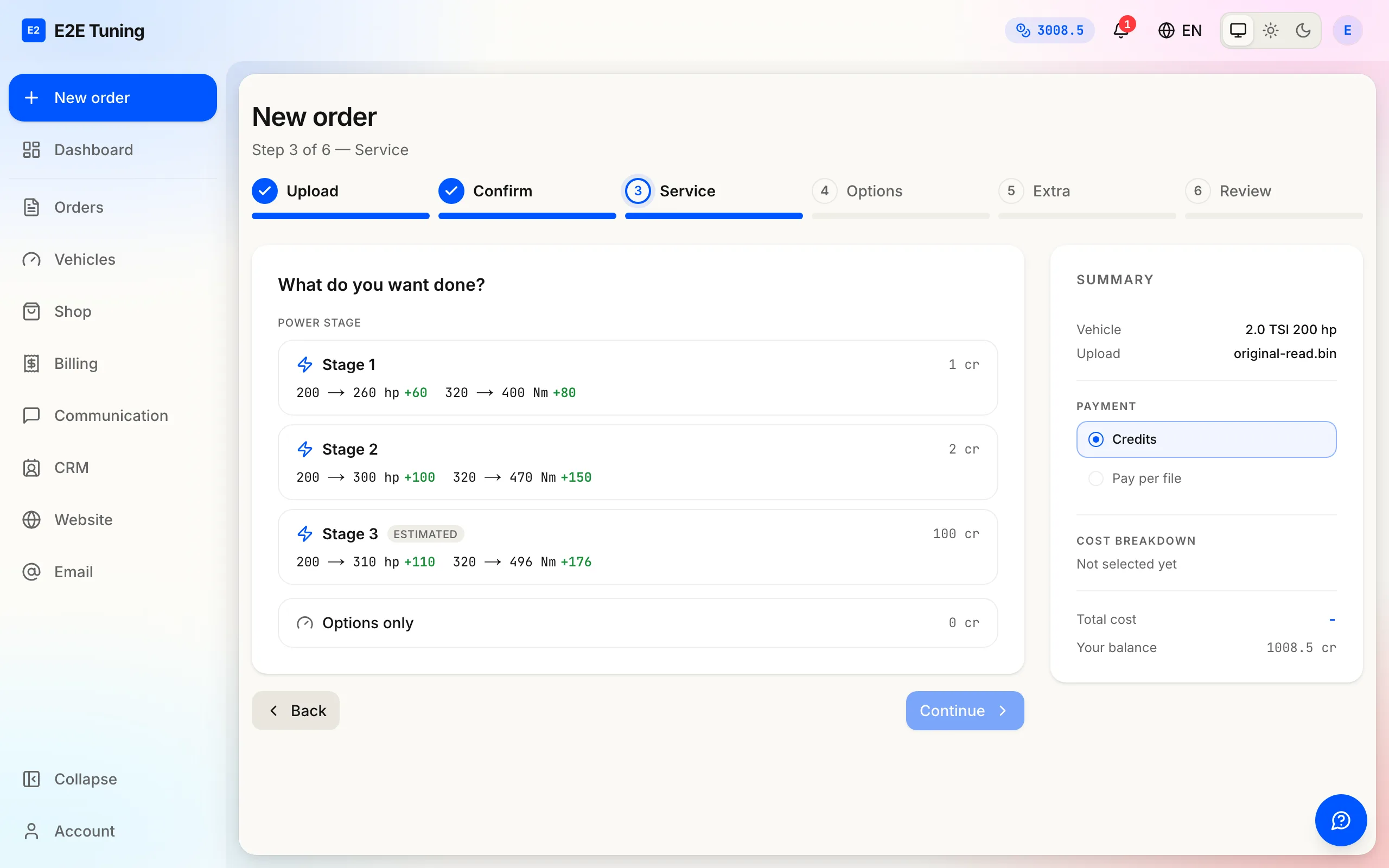Screen dimensions: 1389x868
Task: Click the Communication chat icon
Action: (31, 416)
